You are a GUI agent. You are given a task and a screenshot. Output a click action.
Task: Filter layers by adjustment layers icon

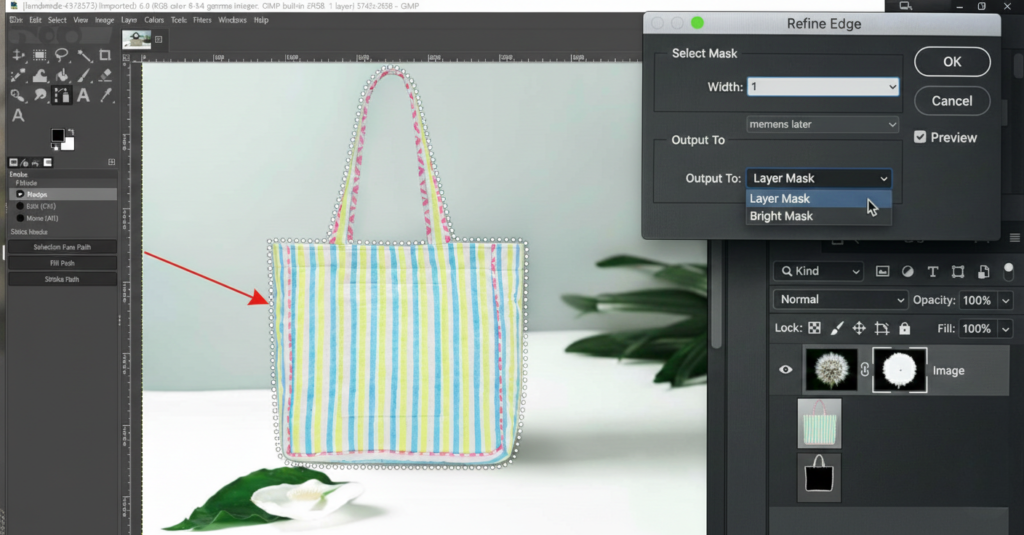point(908,271)
